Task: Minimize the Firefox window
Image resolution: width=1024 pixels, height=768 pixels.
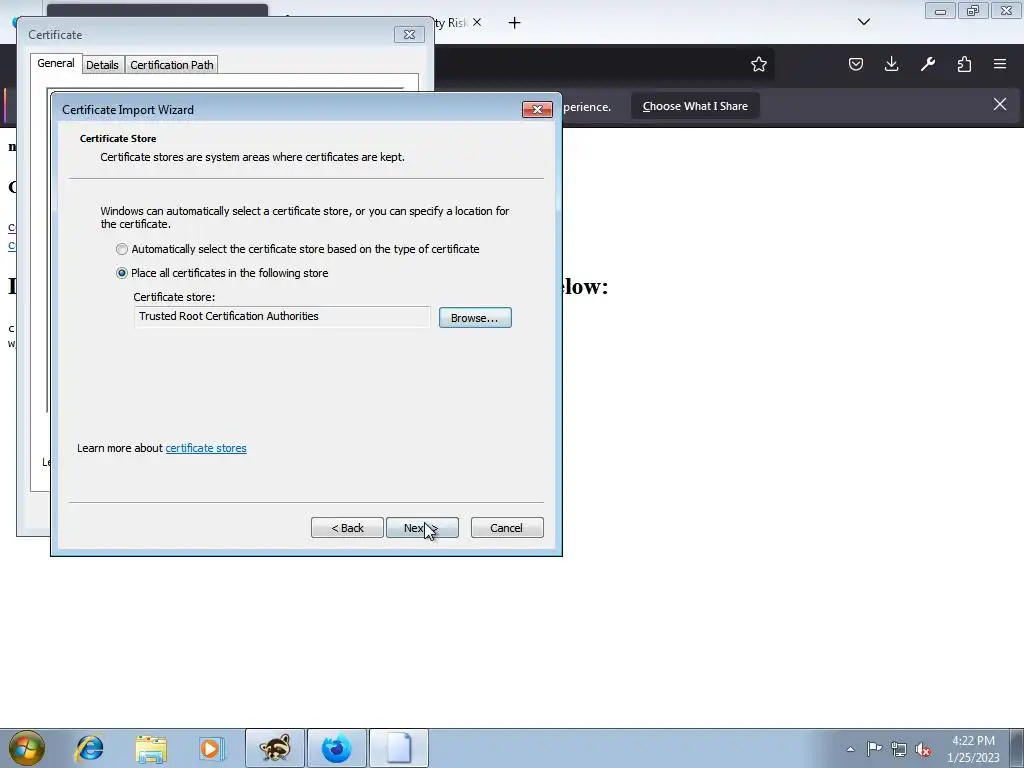Action: (940, 11)
